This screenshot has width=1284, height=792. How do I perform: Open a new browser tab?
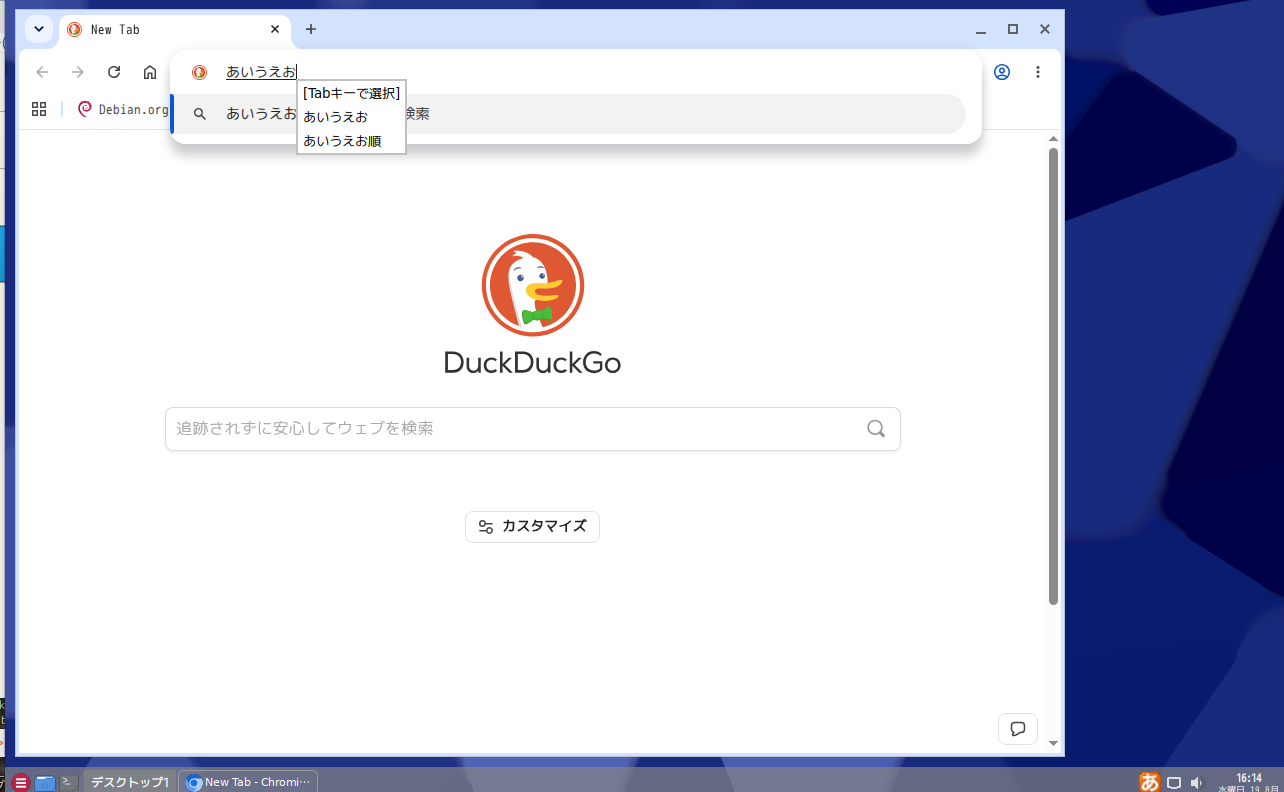311,29
